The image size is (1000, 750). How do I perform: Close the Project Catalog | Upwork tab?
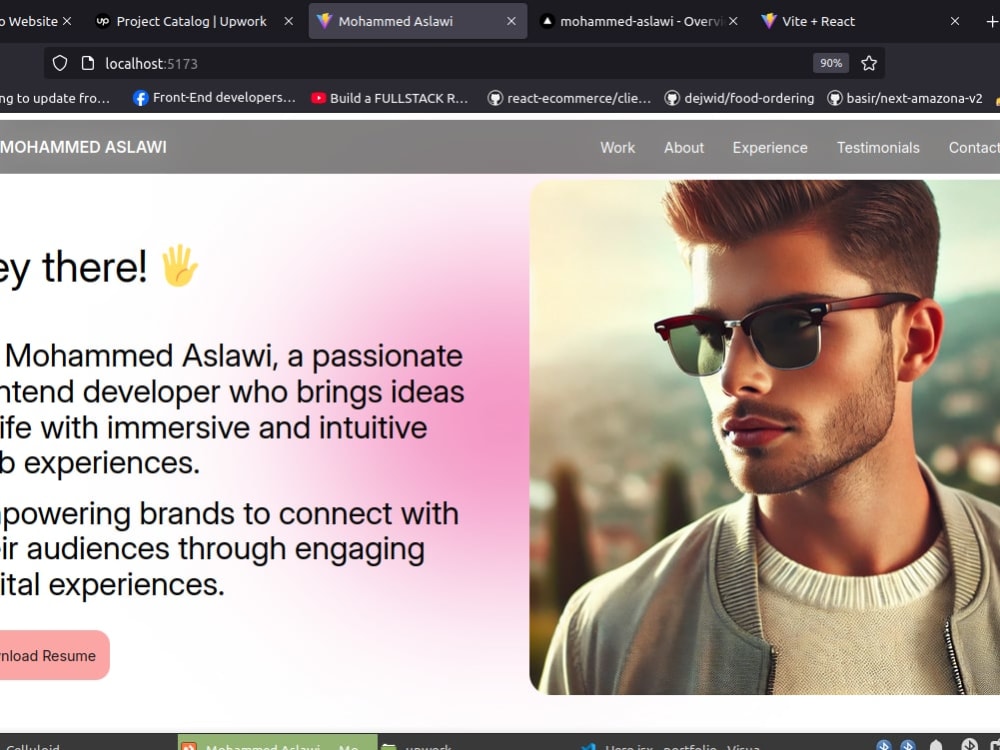(x=288, y=21)
